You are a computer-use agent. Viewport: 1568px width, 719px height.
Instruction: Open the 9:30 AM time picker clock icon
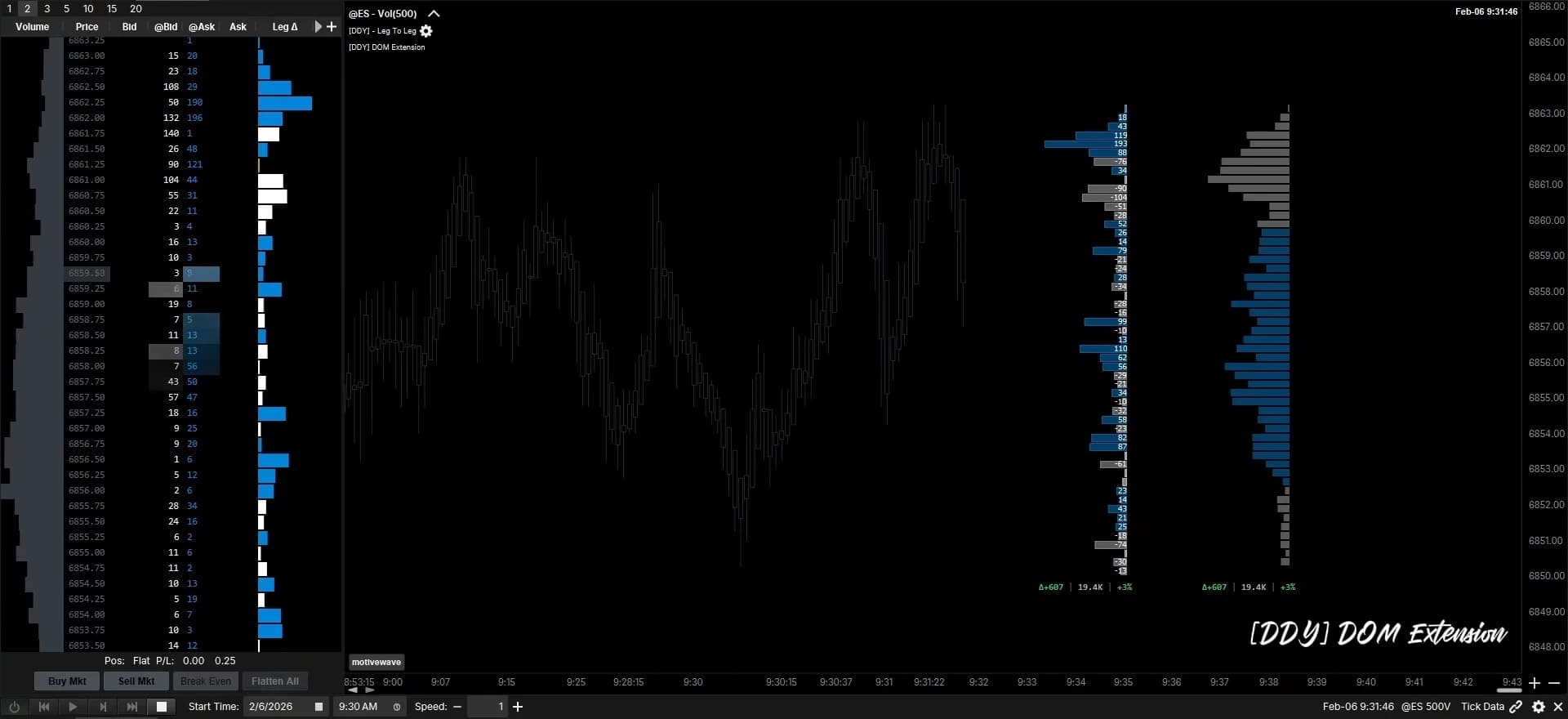397,707
